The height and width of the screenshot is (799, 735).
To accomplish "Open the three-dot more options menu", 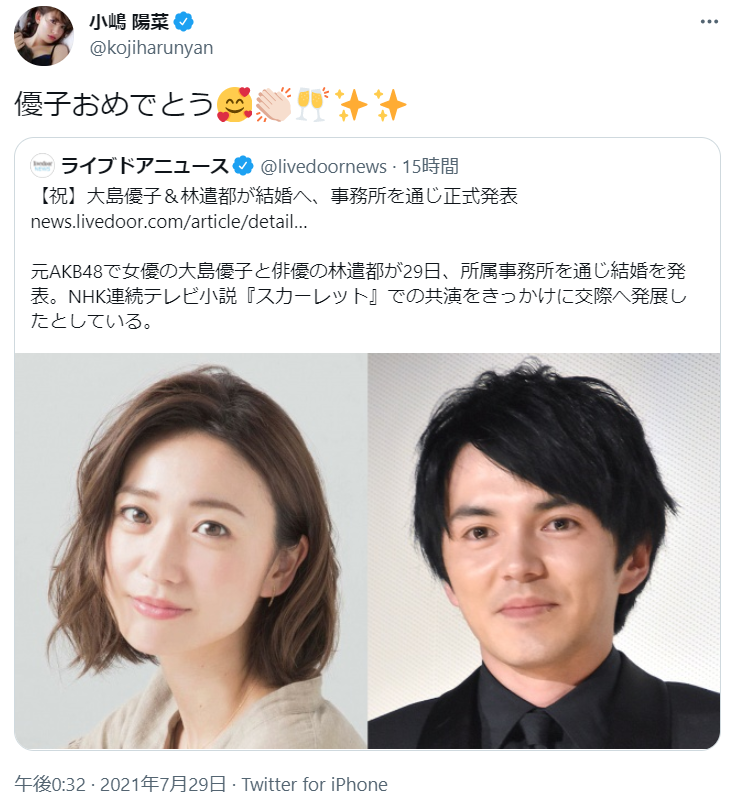I will click(709, 22).
